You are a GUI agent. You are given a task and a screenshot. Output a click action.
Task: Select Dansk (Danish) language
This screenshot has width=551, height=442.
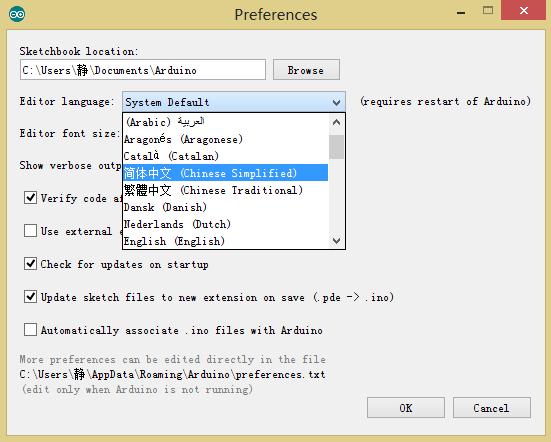click(225, 207)
